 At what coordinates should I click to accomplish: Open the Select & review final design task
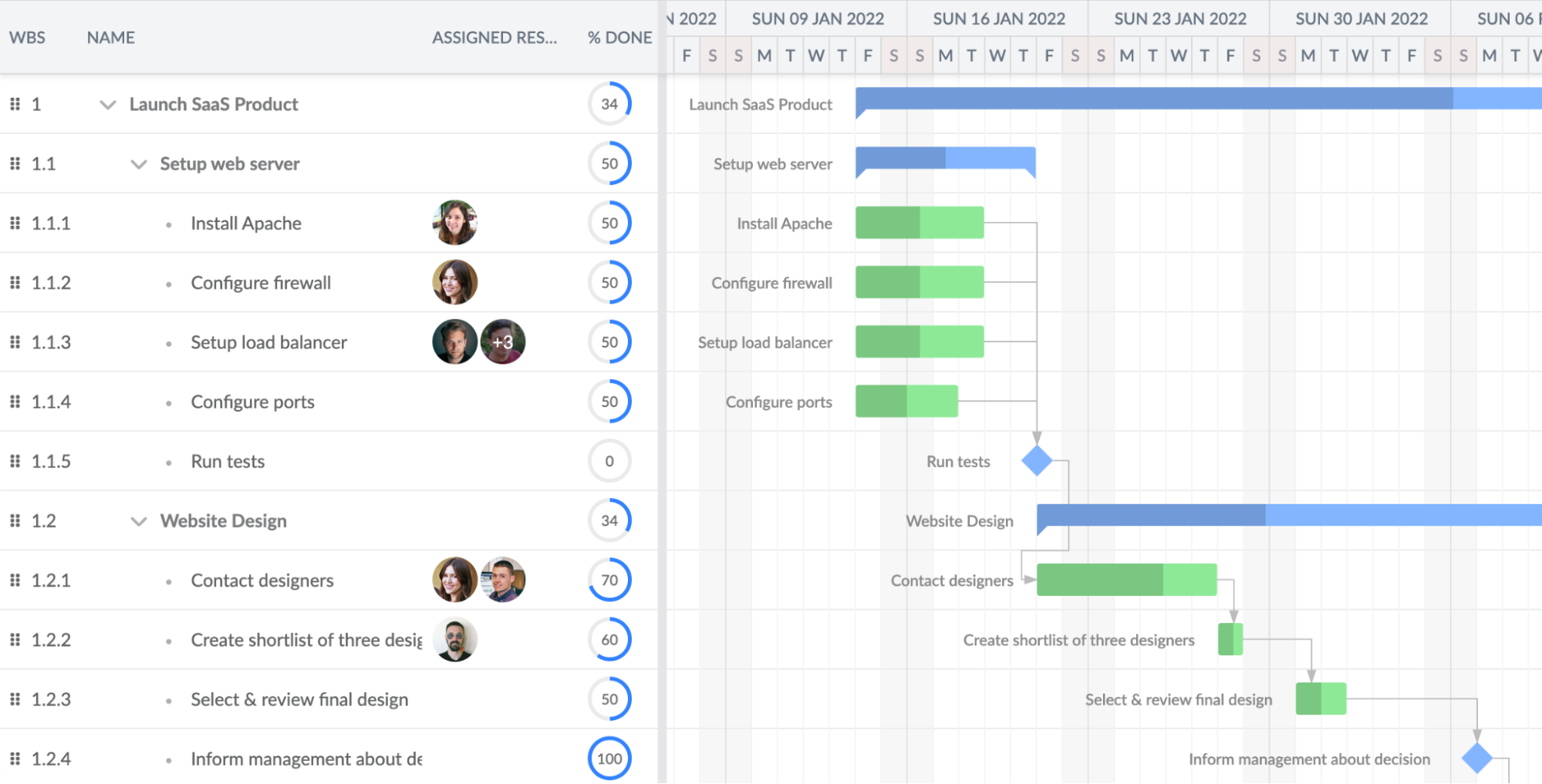(x=299, y=699)
